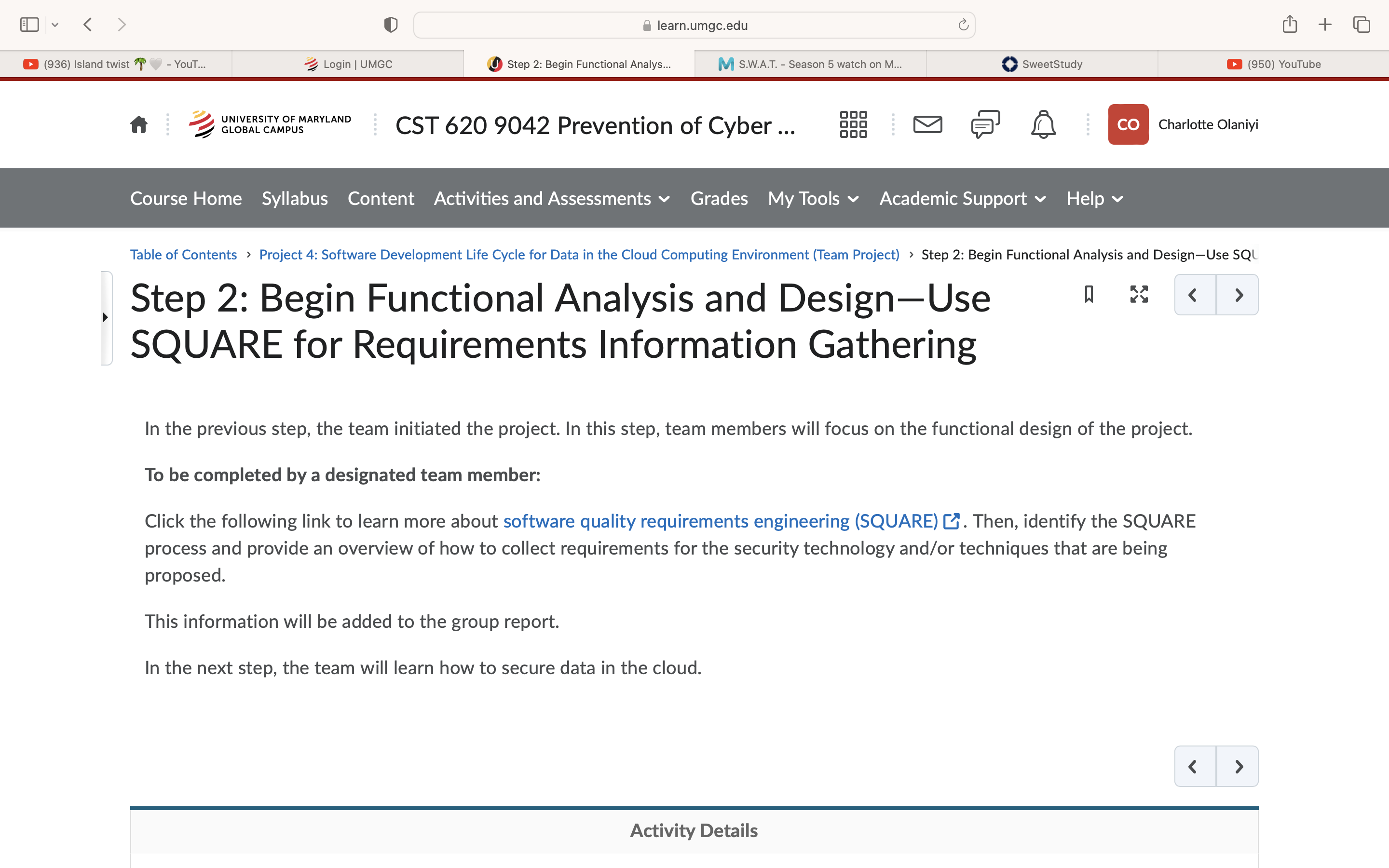Open the Content nav item
The height and width of the screenshot is (868, 1389).
click(x=381, y=199)
